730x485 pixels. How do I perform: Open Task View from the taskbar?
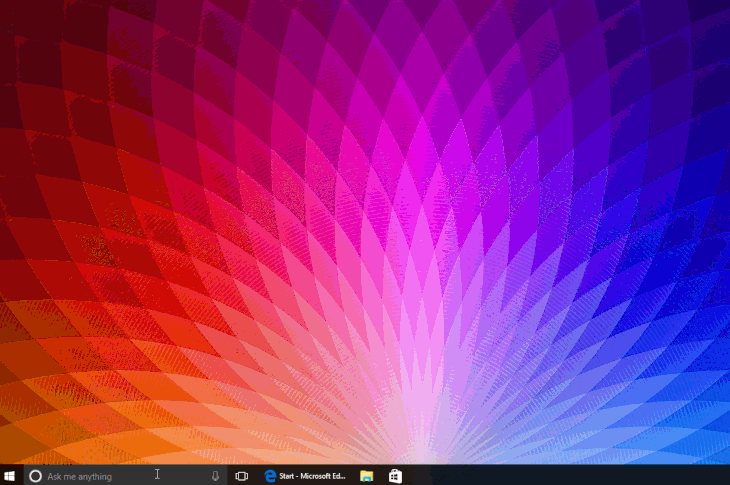pos(242,476)
